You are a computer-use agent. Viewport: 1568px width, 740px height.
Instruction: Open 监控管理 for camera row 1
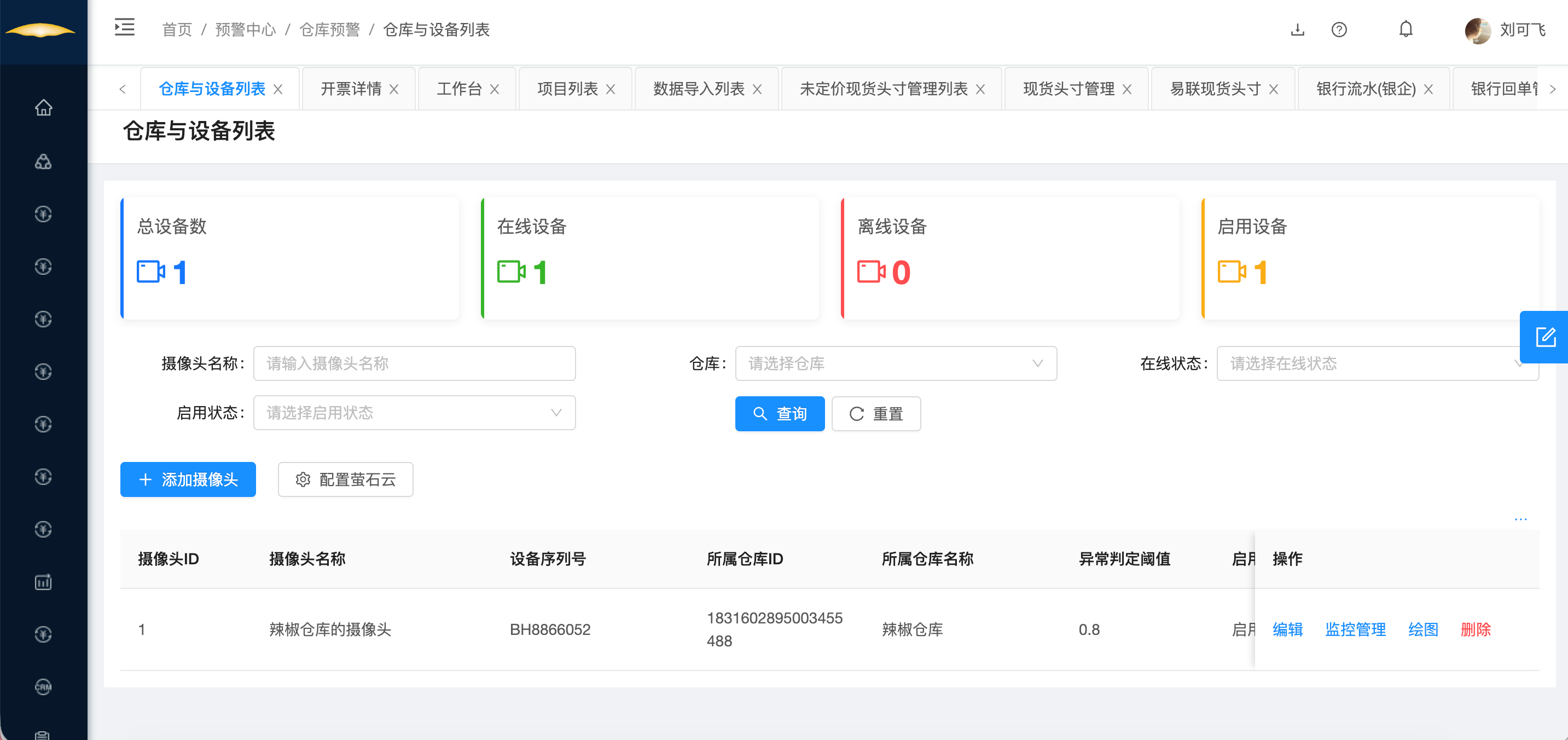tap(1356, 629)
